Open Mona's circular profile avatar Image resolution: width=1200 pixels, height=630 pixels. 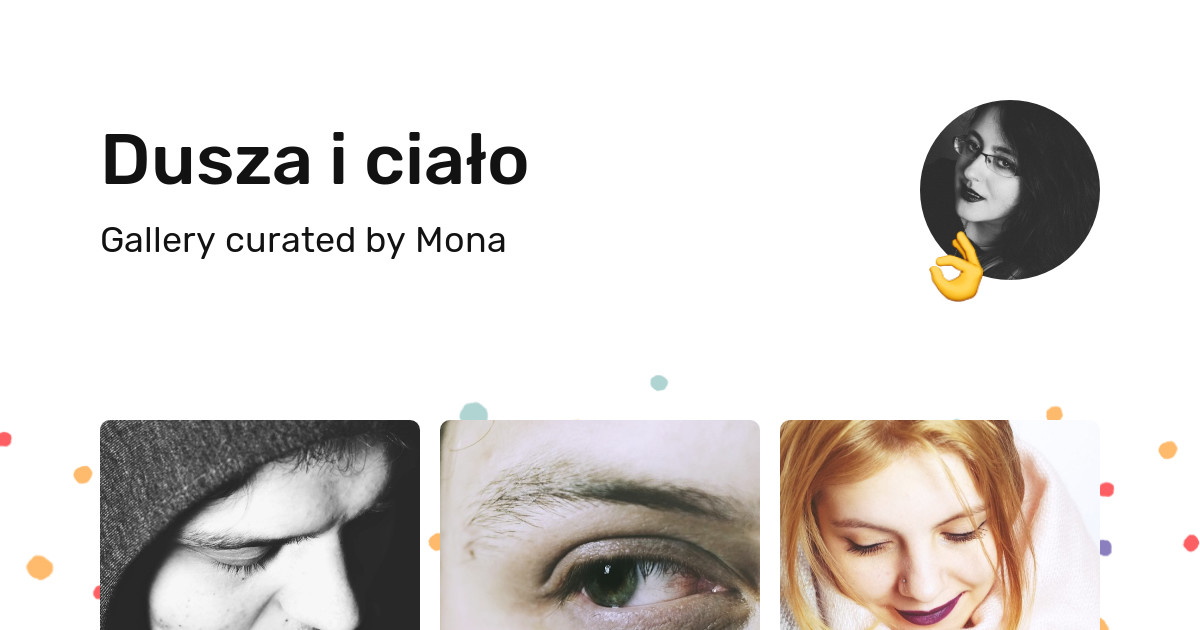(1010, 190)
